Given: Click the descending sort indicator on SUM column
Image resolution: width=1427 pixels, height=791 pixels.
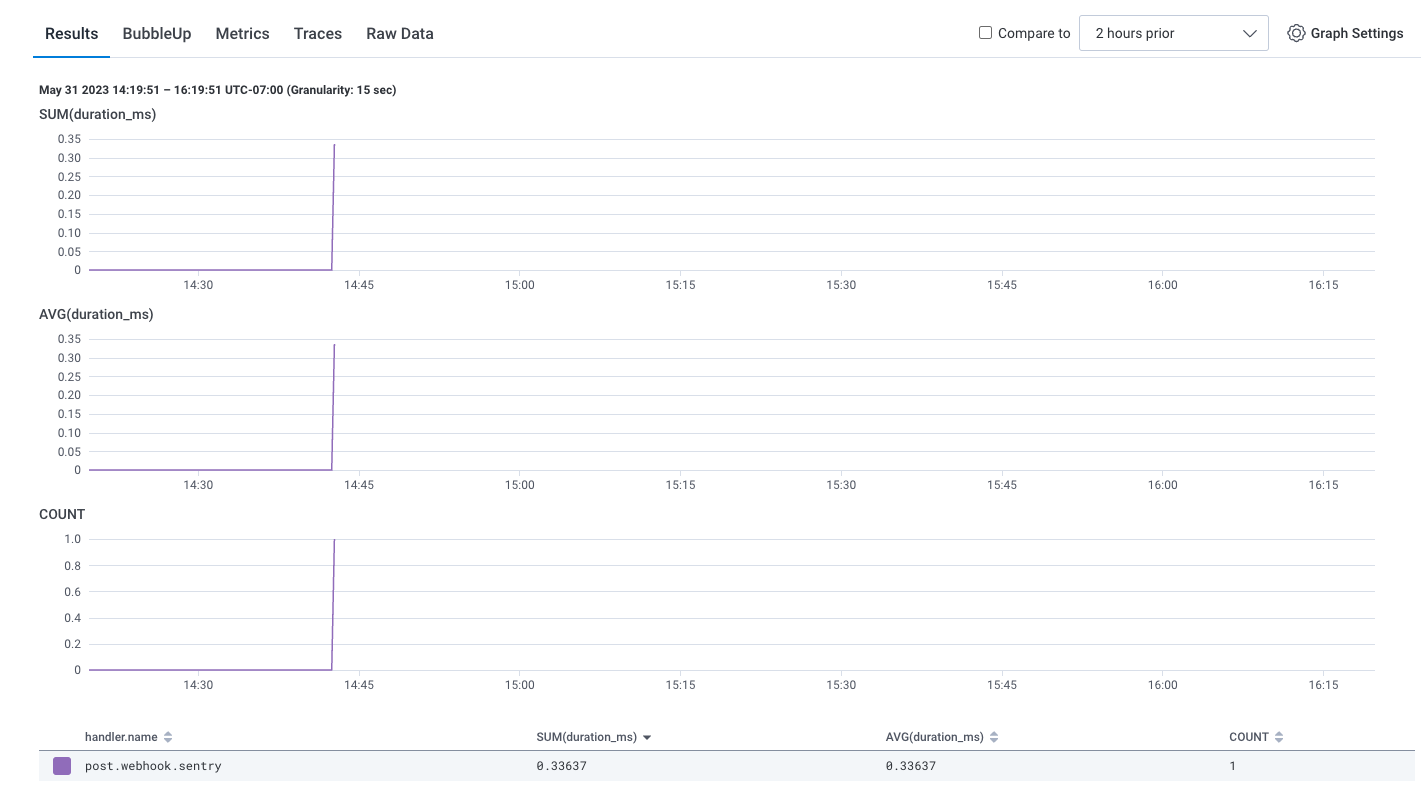Looking at the screenshot, I should pos(646,736).
